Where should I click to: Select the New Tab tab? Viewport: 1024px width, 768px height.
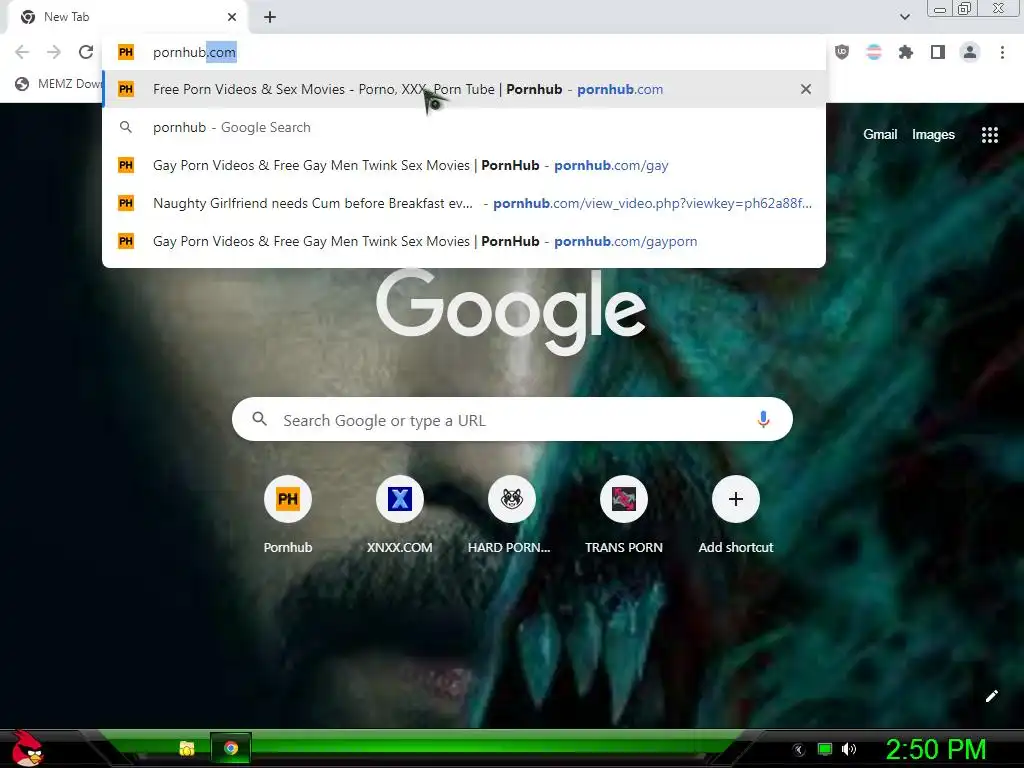(x=127, y=17)
